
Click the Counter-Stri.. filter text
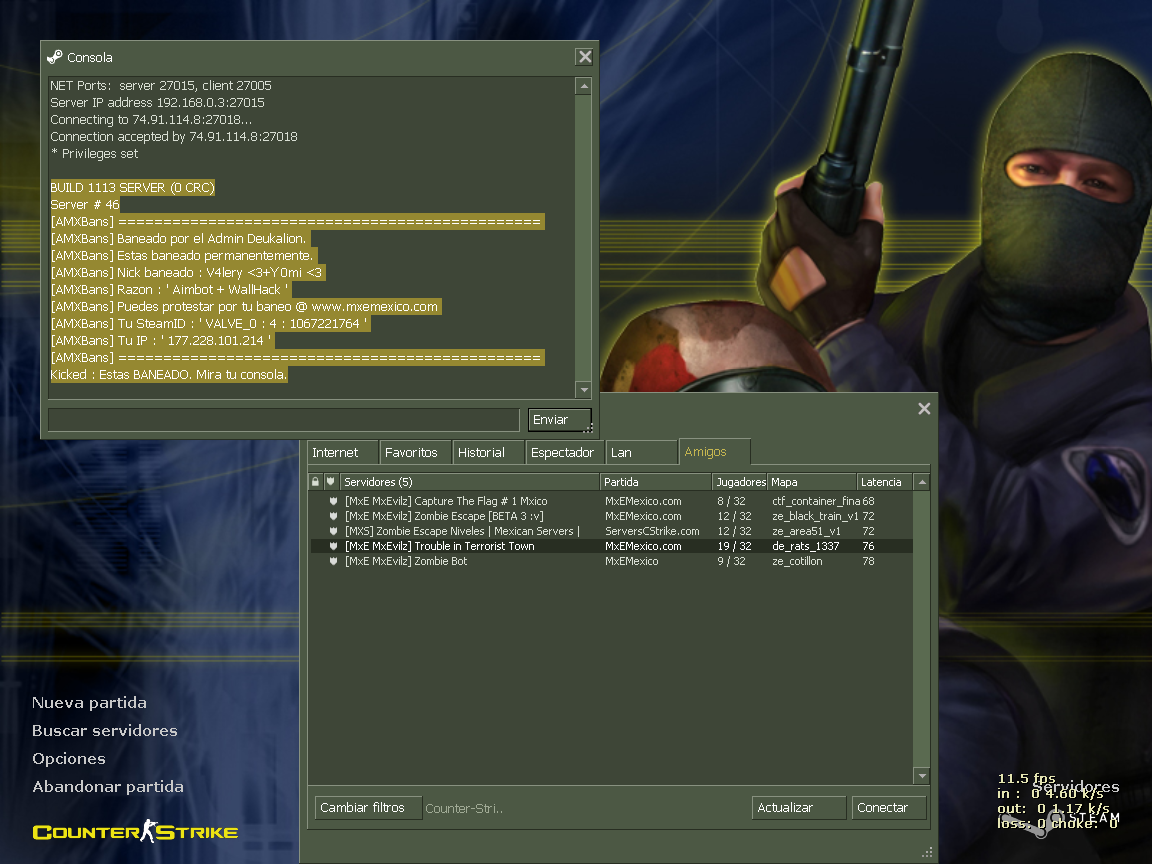coord(464,808)
